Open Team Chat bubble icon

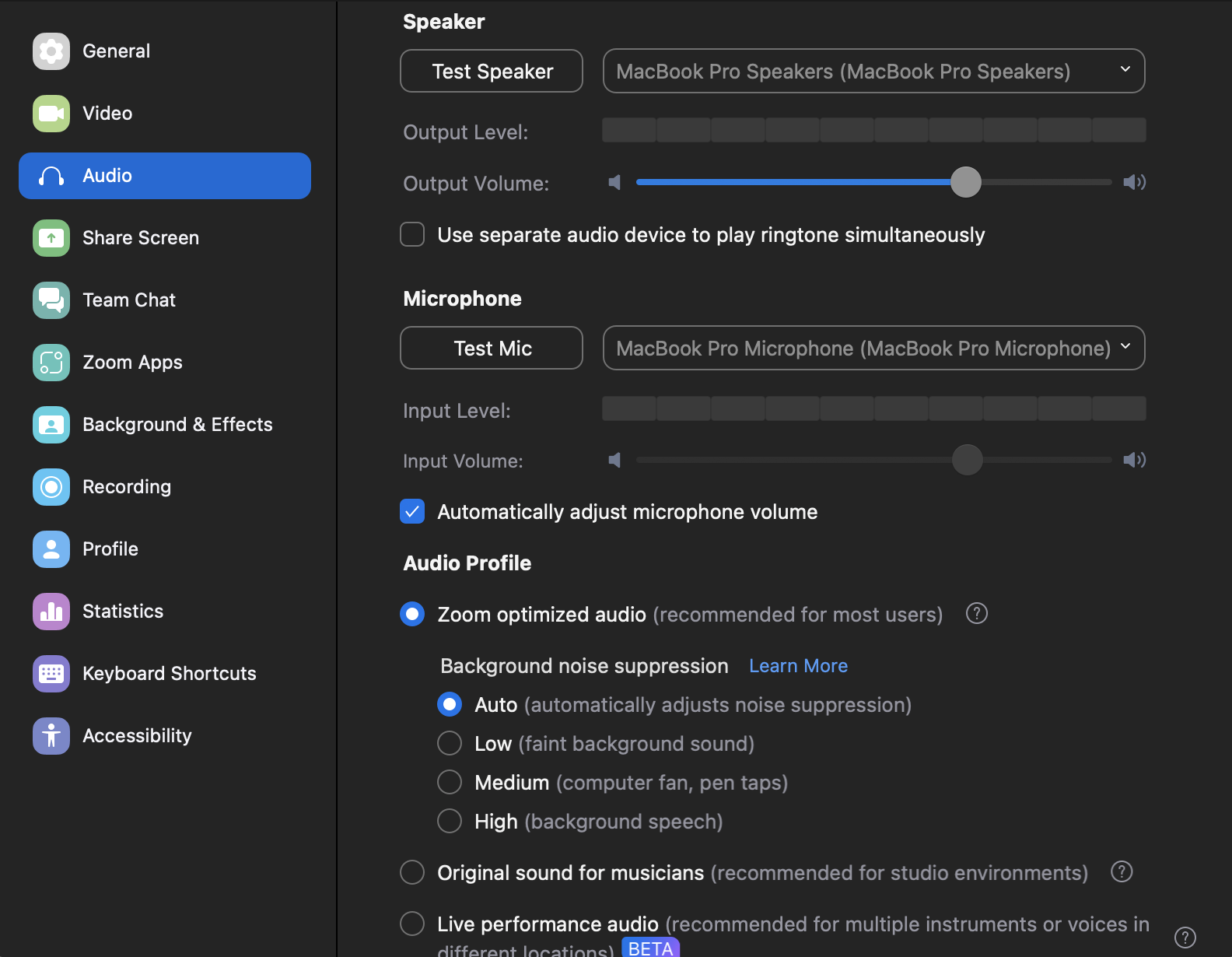click(51, 300)
